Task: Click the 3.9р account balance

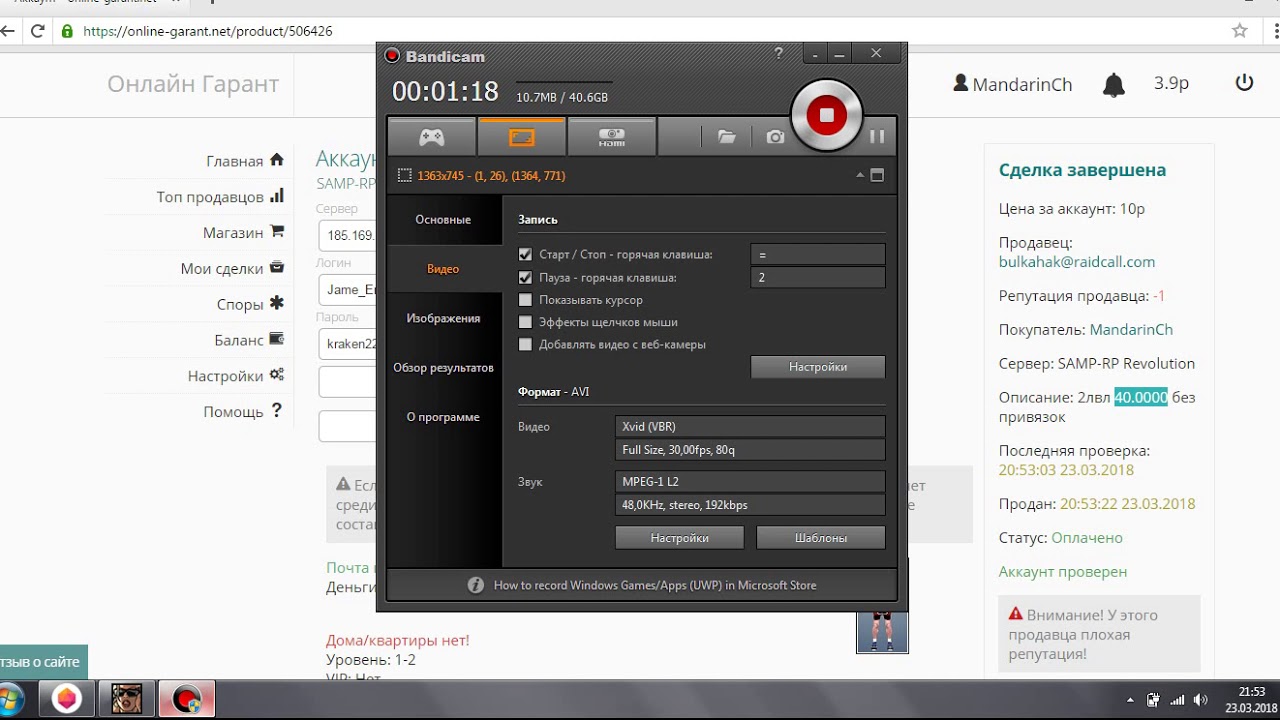Action: point(1171,84)
